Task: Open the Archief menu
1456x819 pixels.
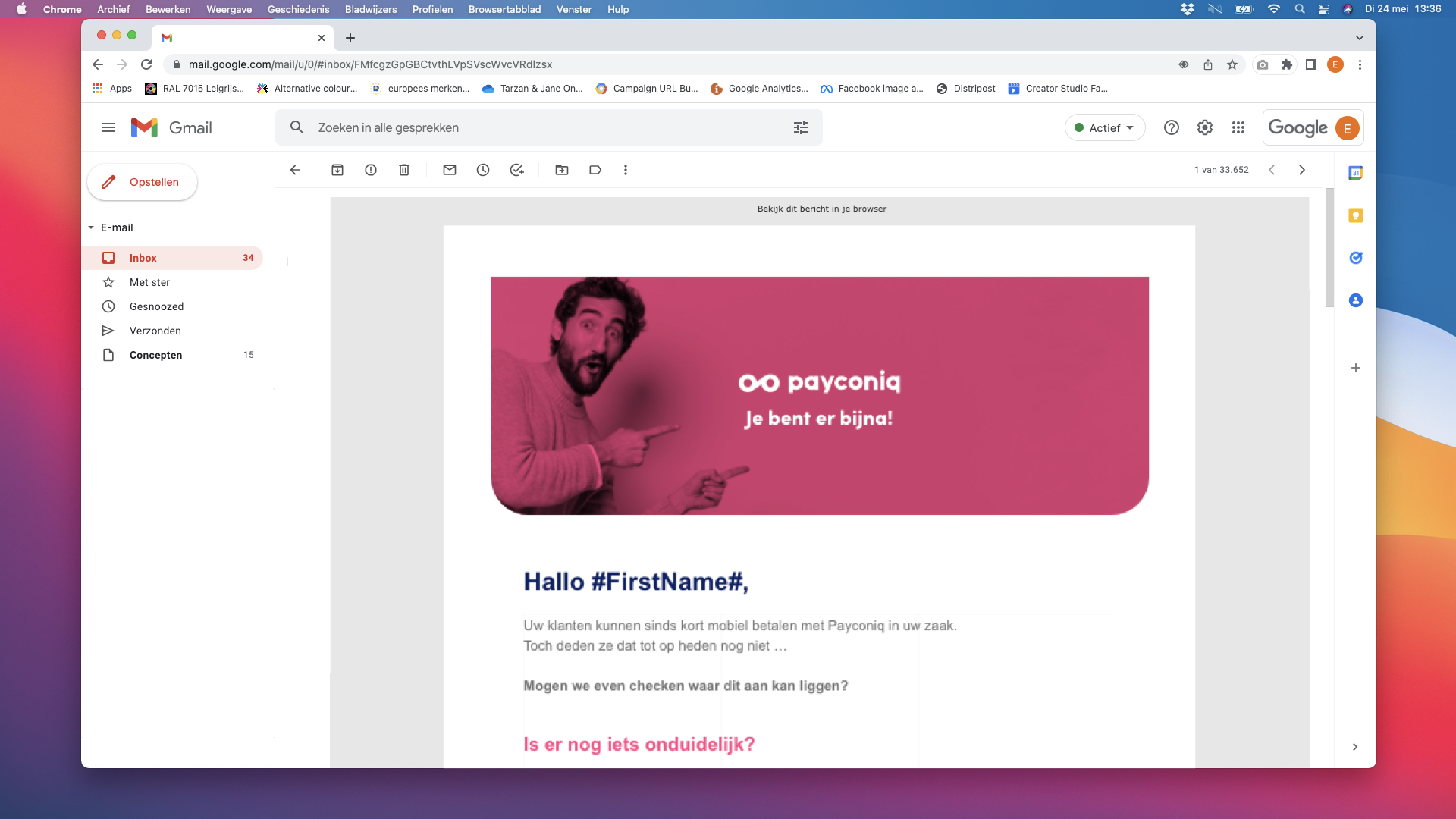Action: coord(114,9)
